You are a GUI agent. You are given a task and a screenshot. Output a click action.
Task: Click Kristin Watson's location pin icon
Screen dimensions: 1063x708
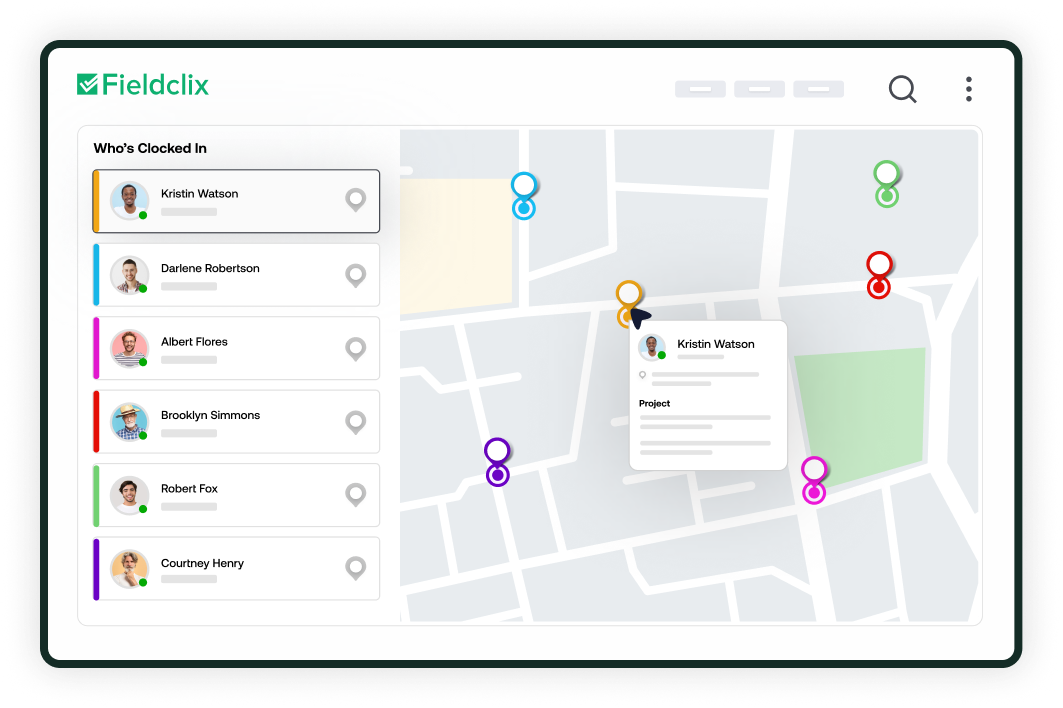[x=355, y=200]
